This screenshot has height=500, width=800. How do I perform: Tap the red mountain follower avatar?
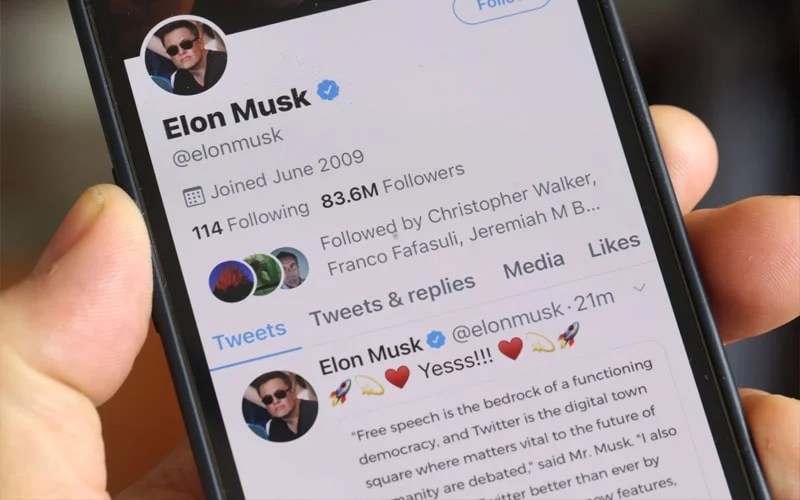pyautogui.click(x=232, y=281)
